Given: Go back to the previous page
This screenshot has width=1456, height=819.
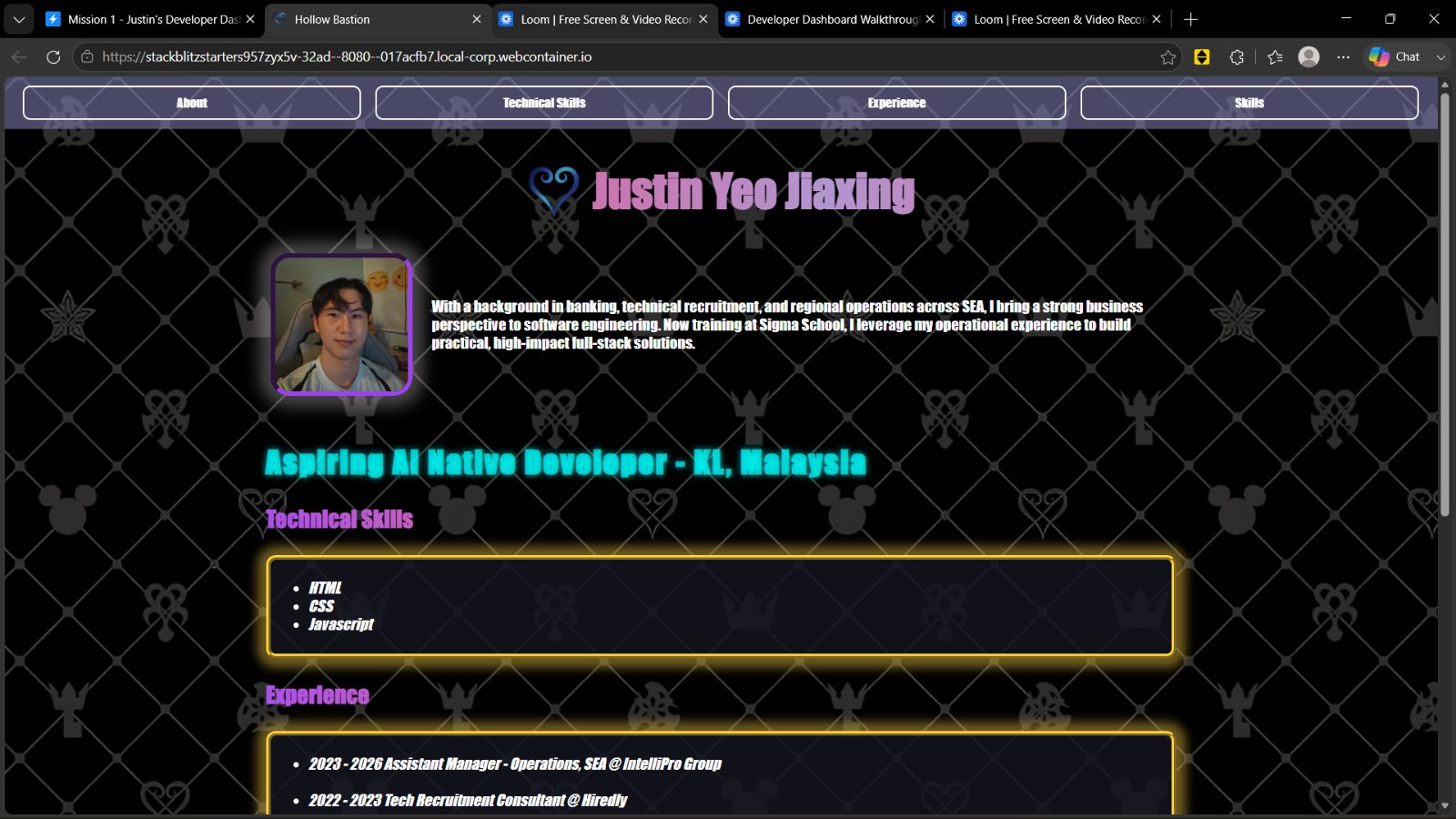Looking at the screenshot, I should 19,56.
